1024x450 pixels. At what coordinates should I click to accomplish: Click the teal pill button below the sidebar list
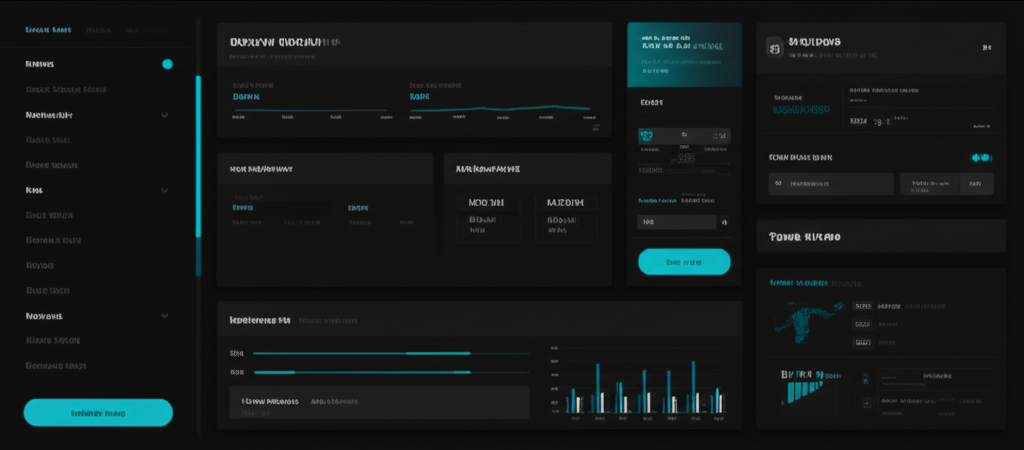[x=98, y=413]
